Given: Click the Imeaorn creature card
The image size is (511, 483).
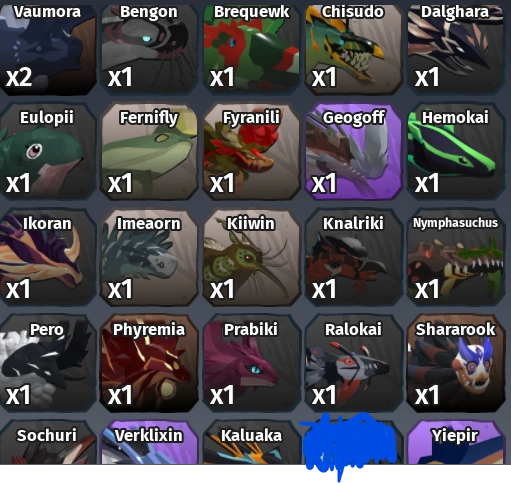Looking at the screenshot, I should (149, 257).
